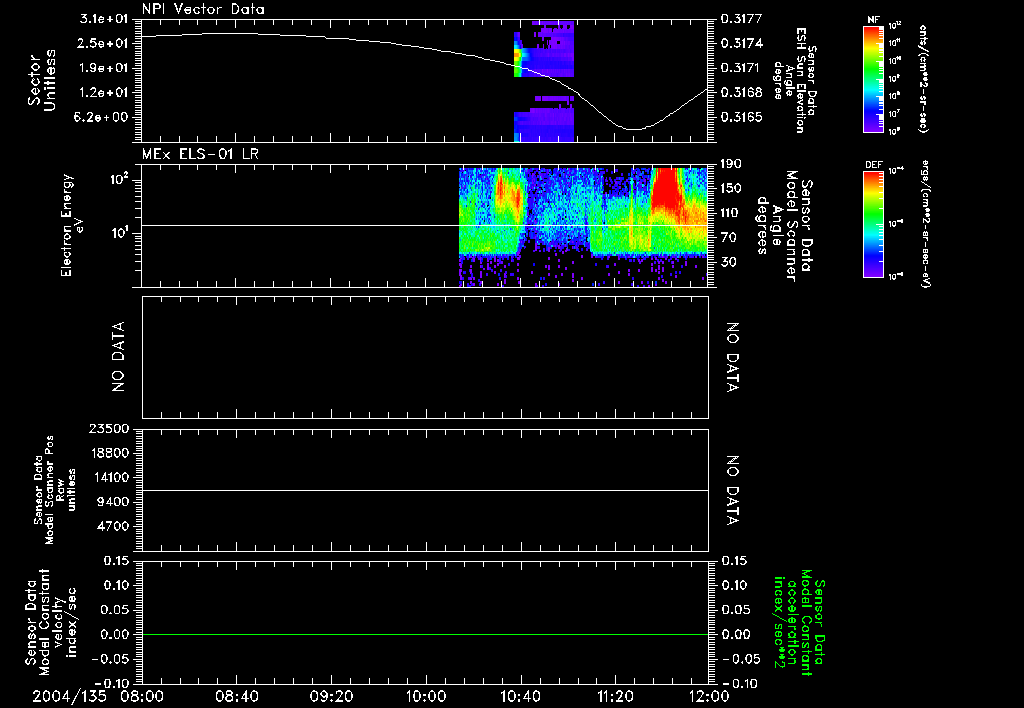This screenshot has height=708, width=1024.
Task: Select the "1.9e+01" sector tick value
Action: pos(104,68)
